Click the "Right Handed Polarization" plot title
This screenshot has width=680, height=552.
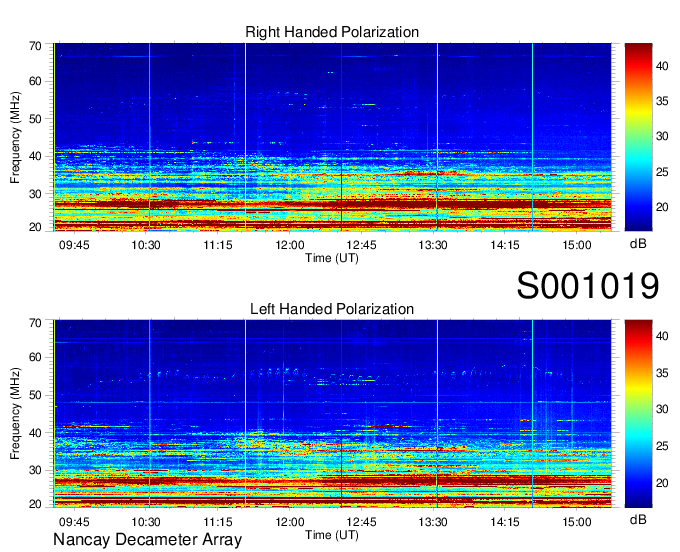tap(332, 32)
